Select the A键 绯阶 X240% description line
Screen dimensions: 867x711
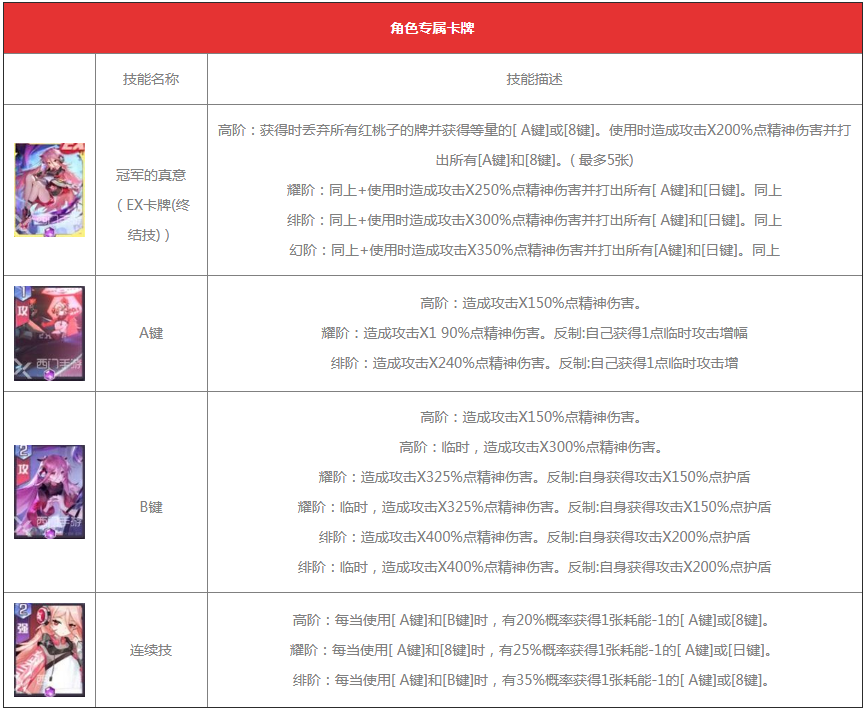(x=534, y=363)
